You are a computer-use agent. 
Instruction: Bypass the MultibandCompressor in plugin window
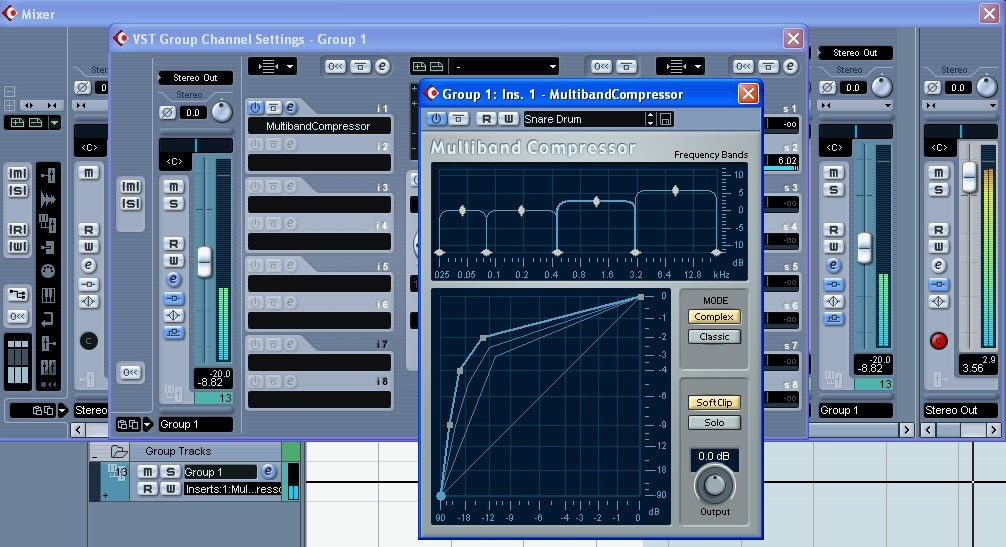click(x=458, y=119)
